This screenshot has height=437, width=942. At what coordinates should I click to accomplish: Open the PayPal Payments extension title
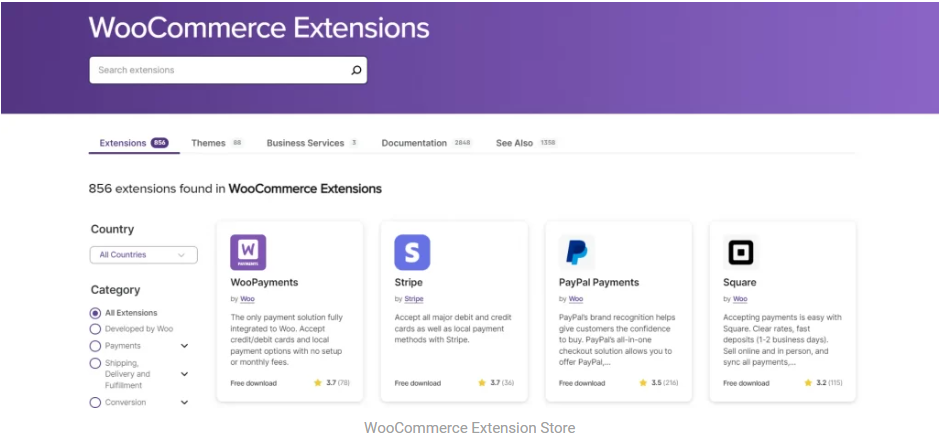[x=599, y=283]
